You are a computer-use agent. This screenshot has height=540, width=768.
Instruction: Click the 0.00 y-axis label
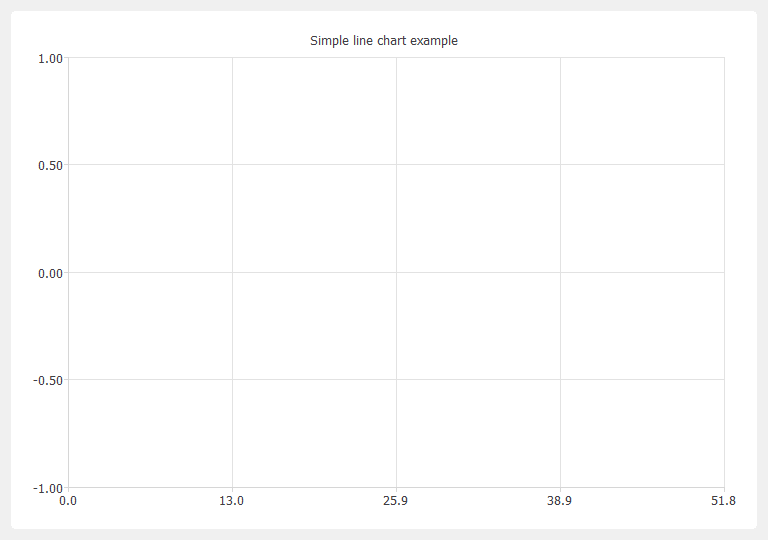pos(50,273)
